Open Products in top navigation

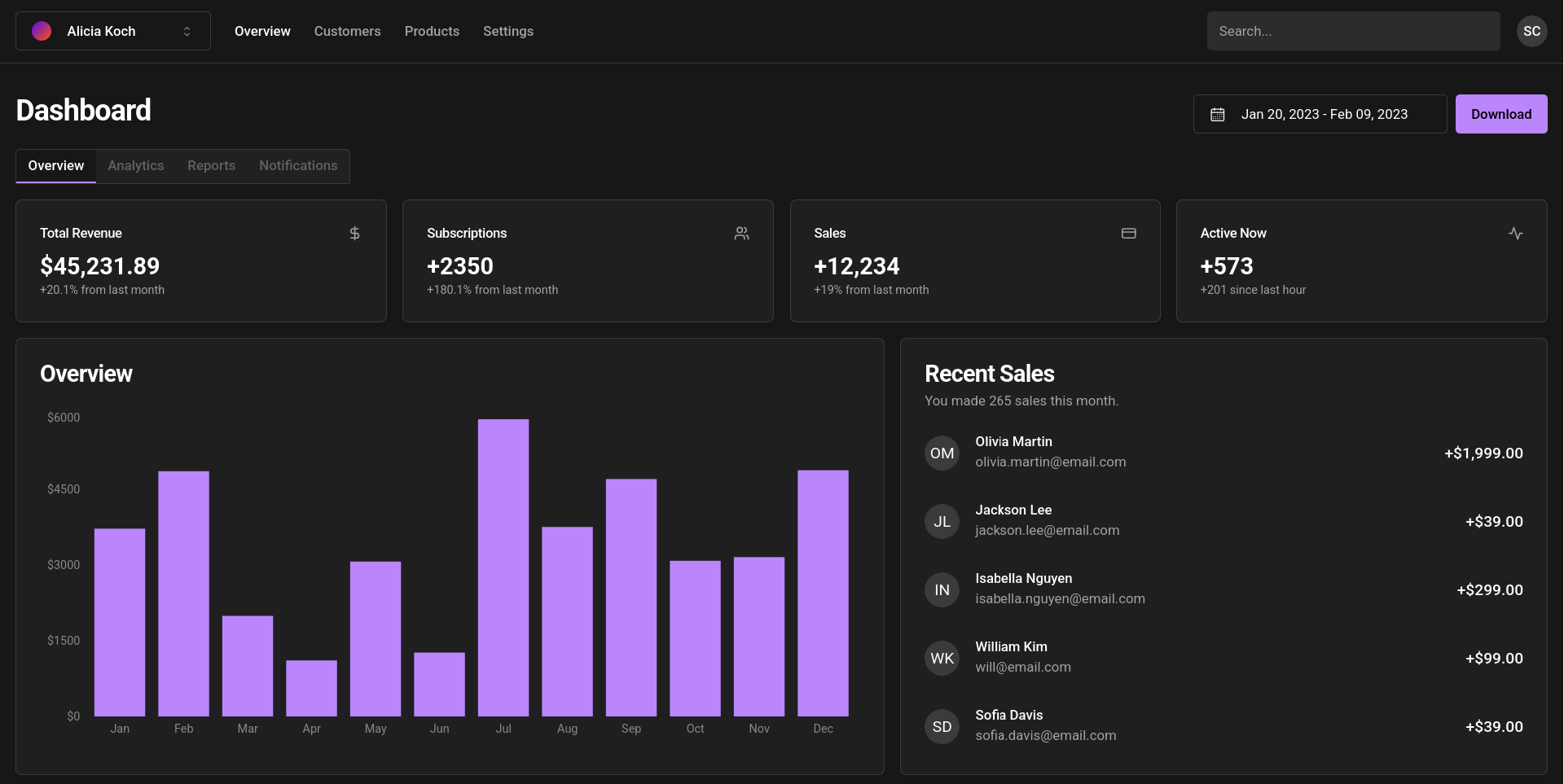click(x=432, y=31)
